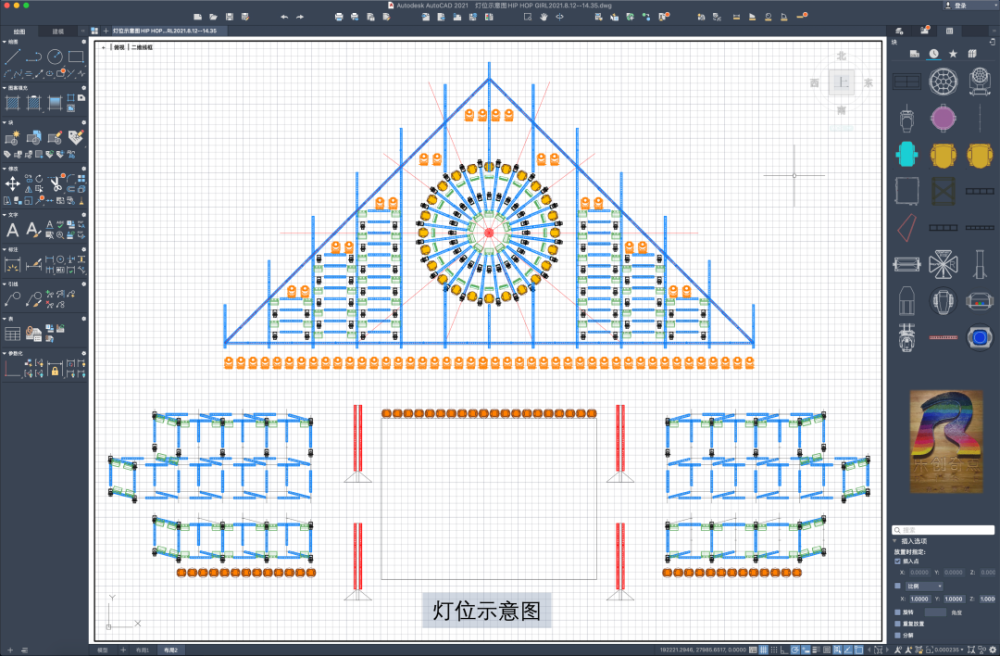Open the annotation scale dropdown in status bar
This screenshot has height=656, width=1000.
tap(950, 650)
